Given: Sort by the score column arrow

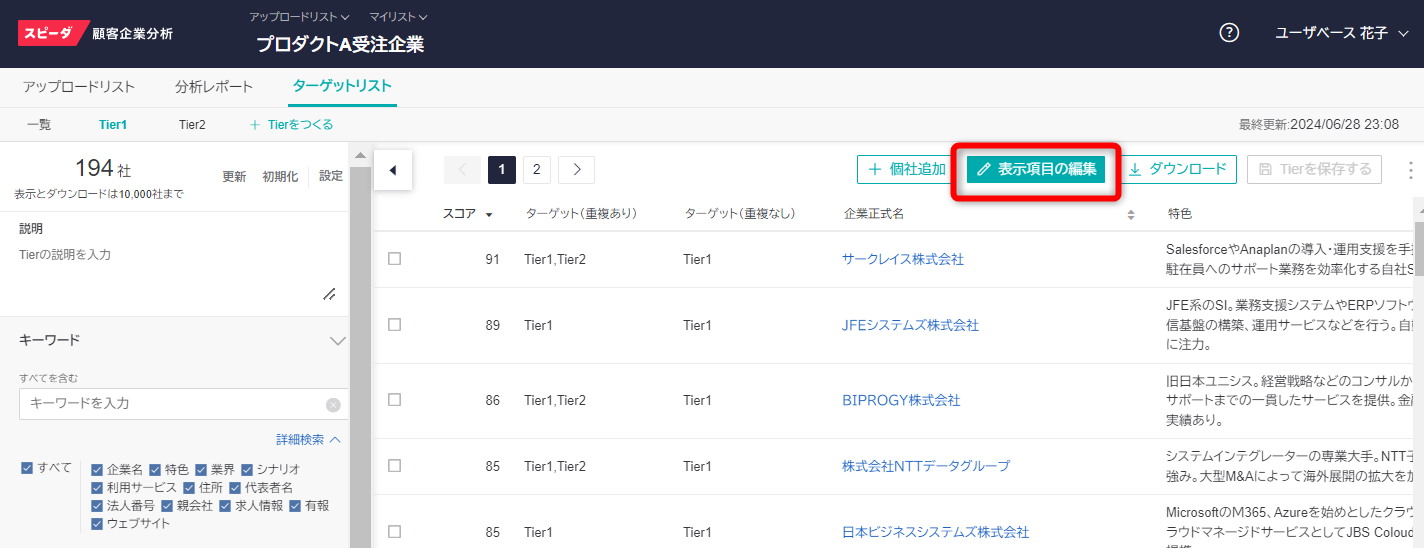Looking at the screenshot, I should [489, 215].
